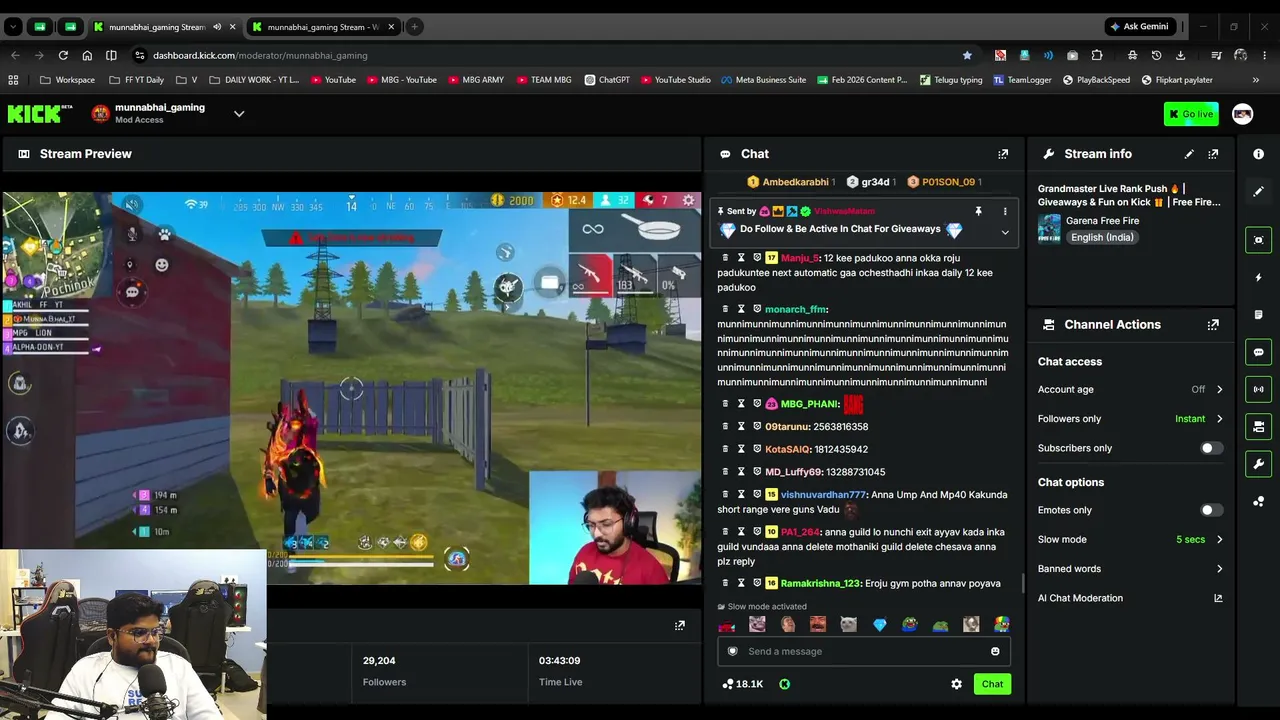Viewport: 1280px width, 720px height.
Task: Reload the page with browser refresh icon
Action: pyautogui.click(x=63, y=55)
